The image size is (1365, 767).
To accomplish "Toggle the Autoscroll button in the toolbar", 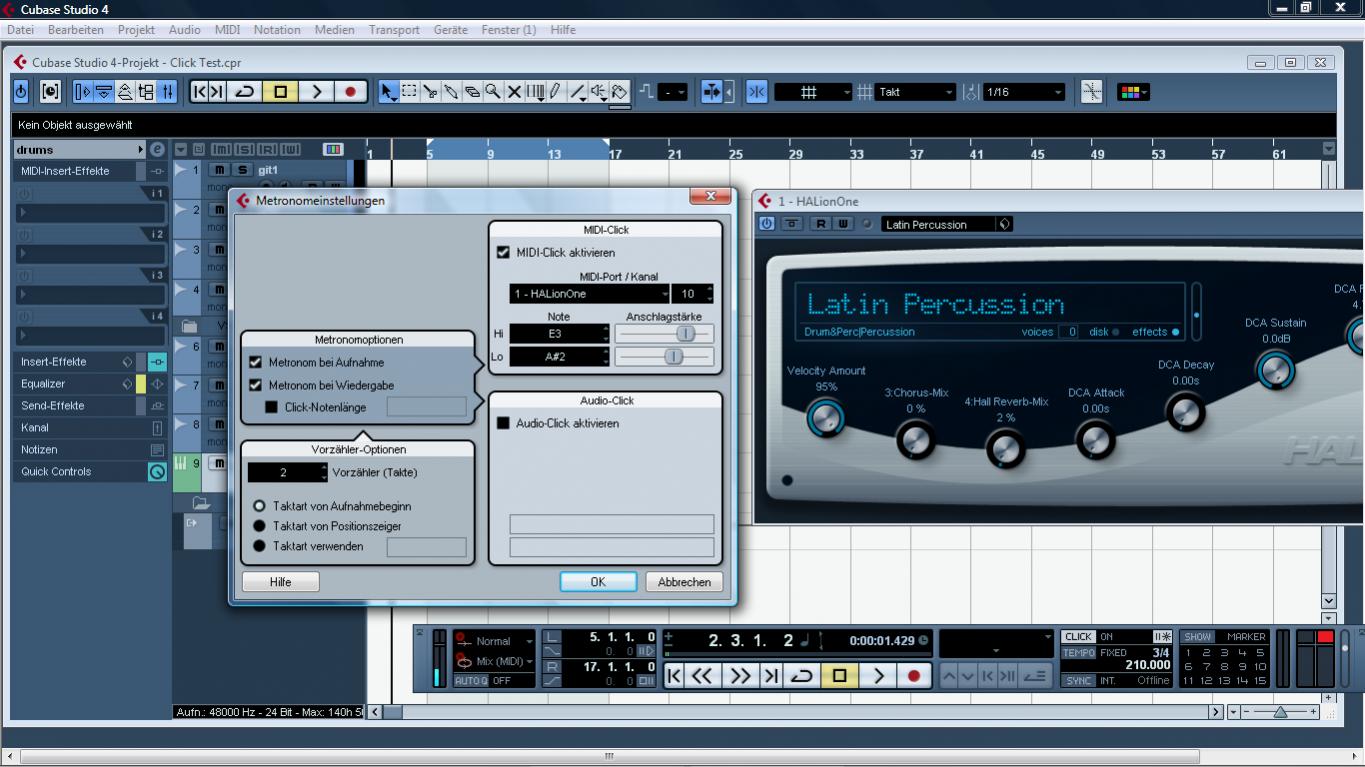I will [712, 91].
